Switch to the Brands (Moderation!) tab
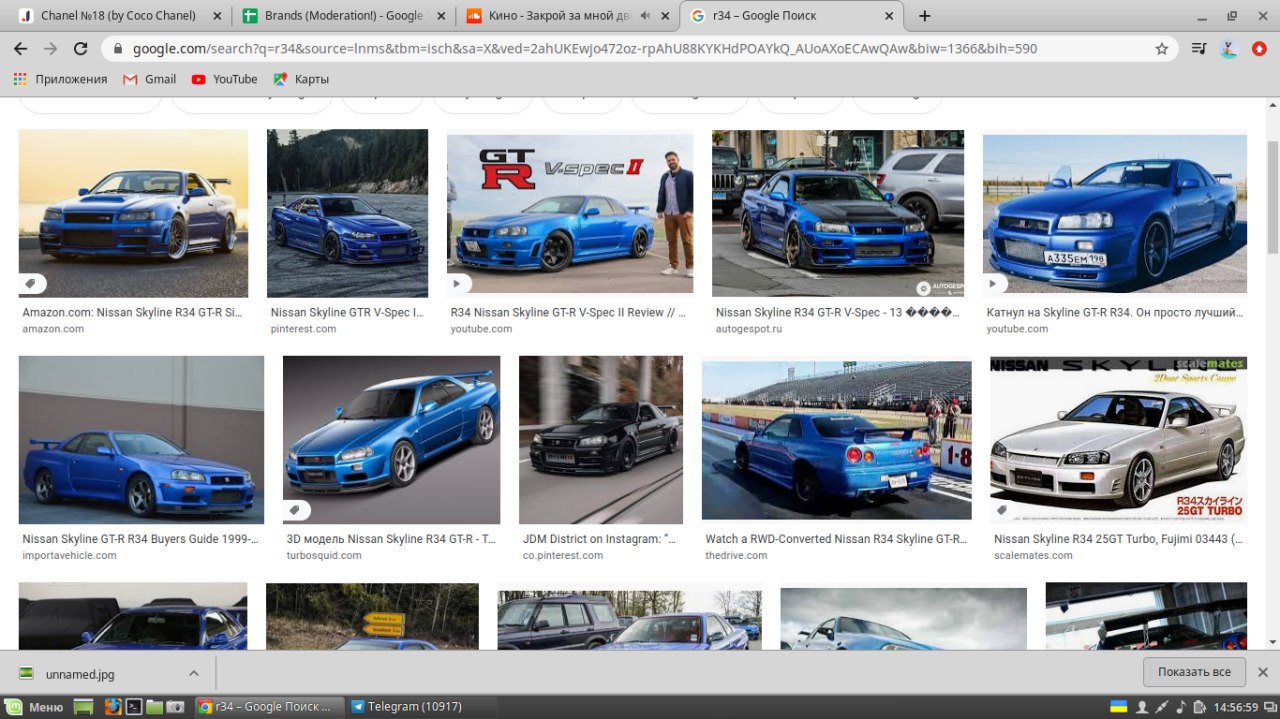 [342, 16]
